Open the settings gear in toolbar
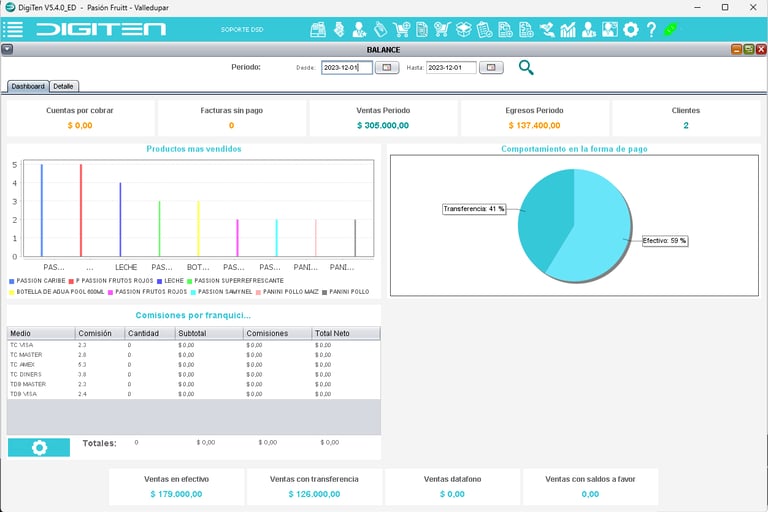This screenshot has height=512, width=768. click(x=631, y=29)
